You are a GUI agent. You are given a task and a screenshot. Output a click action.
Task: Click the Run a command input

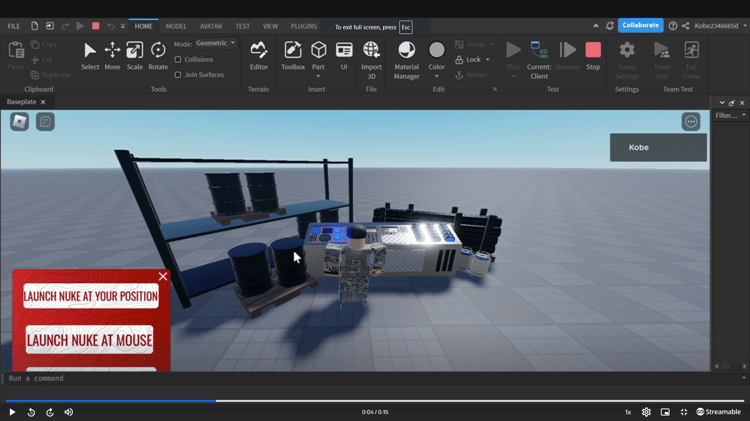pyautogui.click(x=371, y=378)
